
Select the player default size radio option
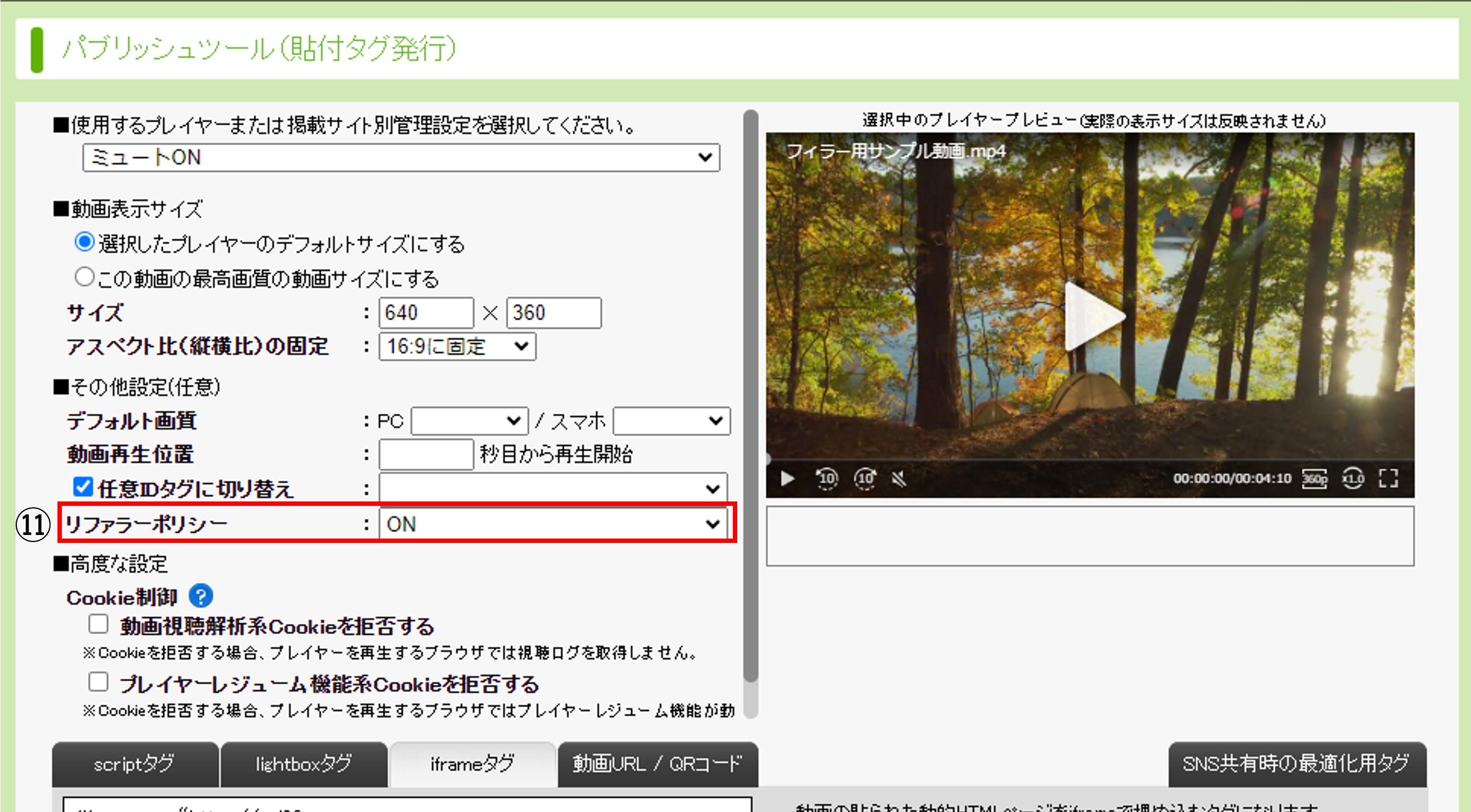pyautogui.click(x=84, y=242)
